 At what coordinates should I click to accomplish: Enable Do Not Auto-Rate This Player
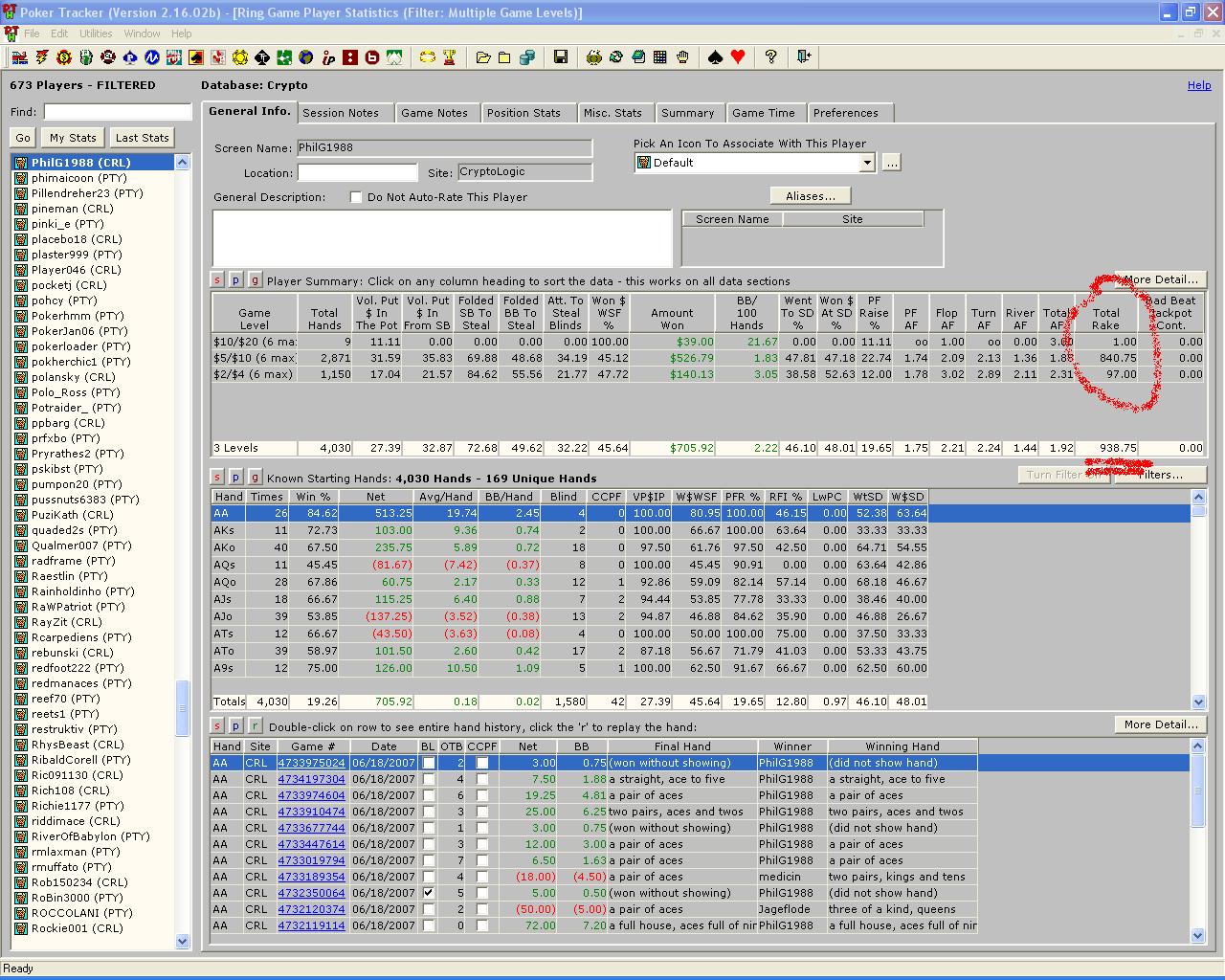coord(356,197)
